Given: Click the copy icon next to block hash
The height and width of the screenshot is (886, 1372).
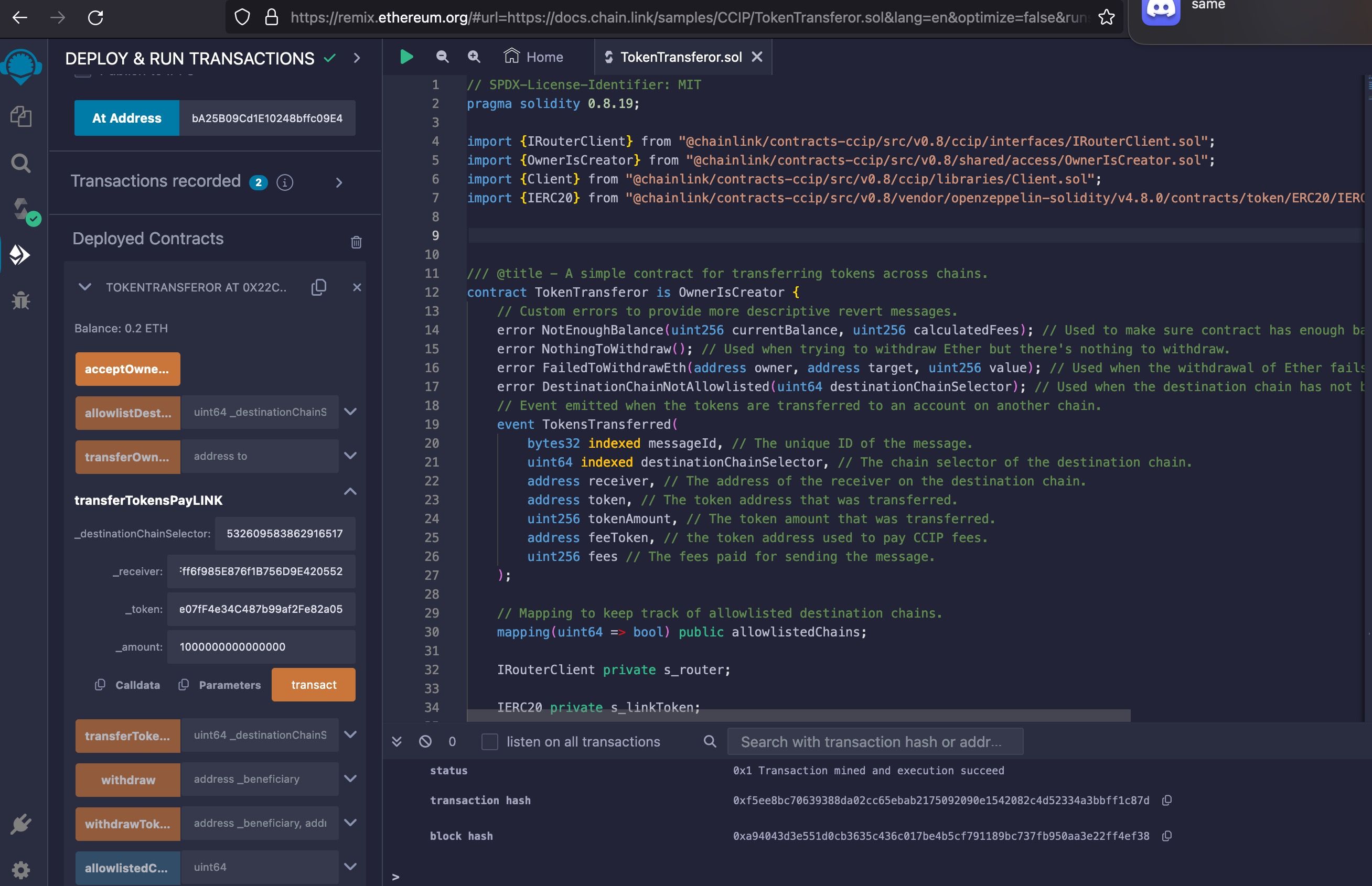Looking at the screenshot, I should point(1167,835).
